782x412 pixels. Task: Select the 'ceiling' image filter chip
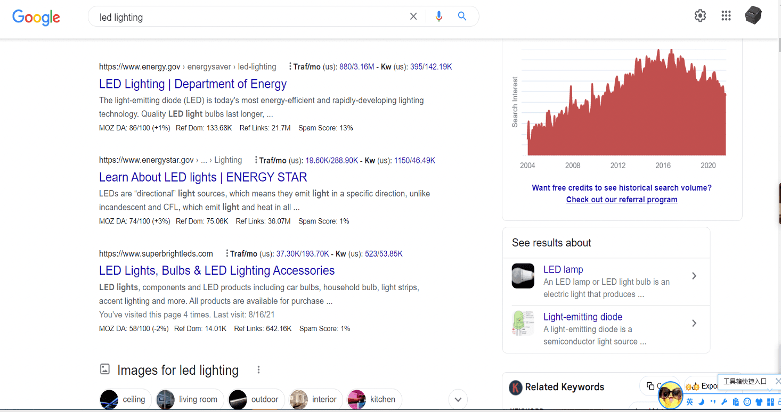125,399
